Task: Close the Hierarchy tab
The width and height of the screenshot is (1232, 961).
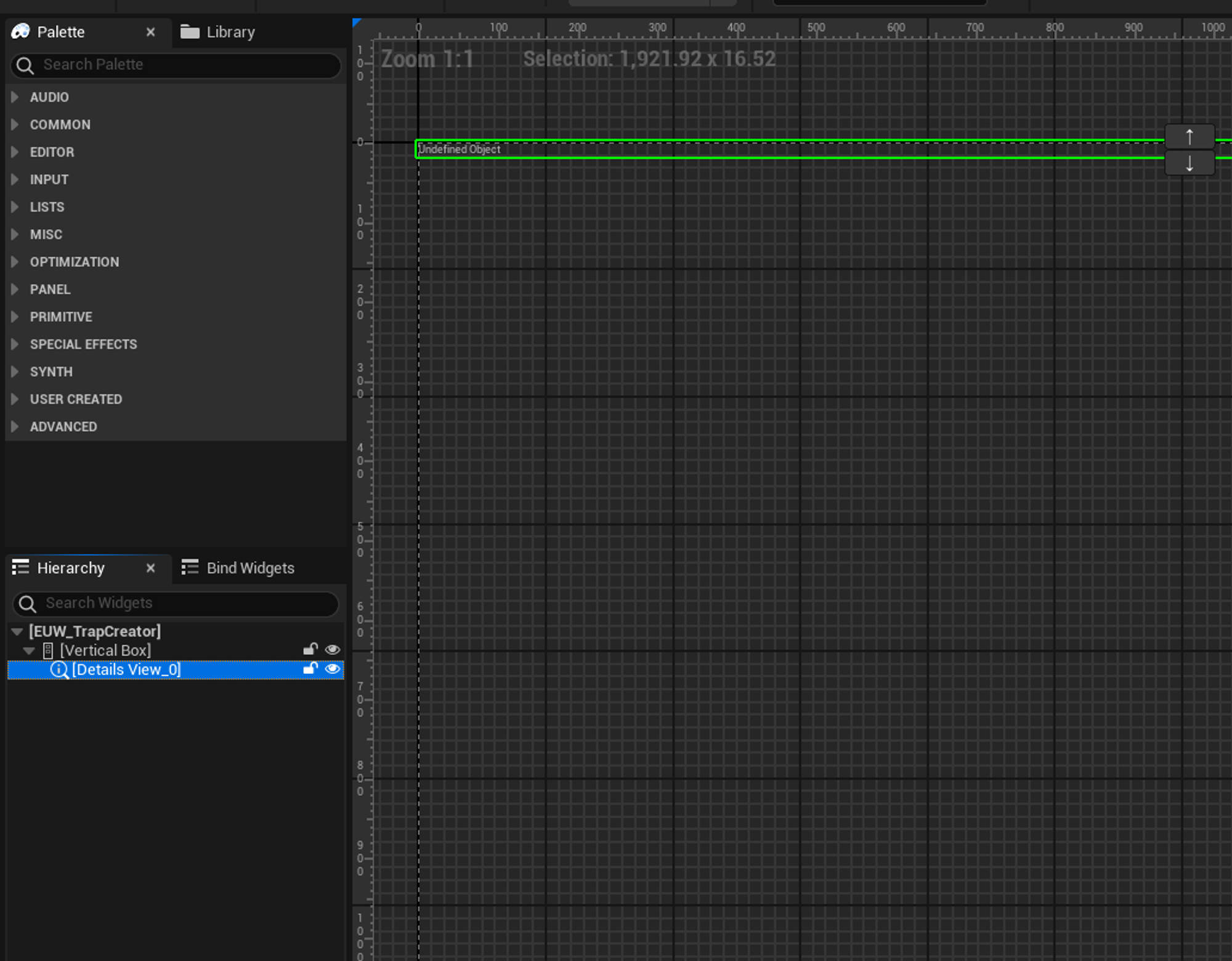Action: tap(150, 568)
